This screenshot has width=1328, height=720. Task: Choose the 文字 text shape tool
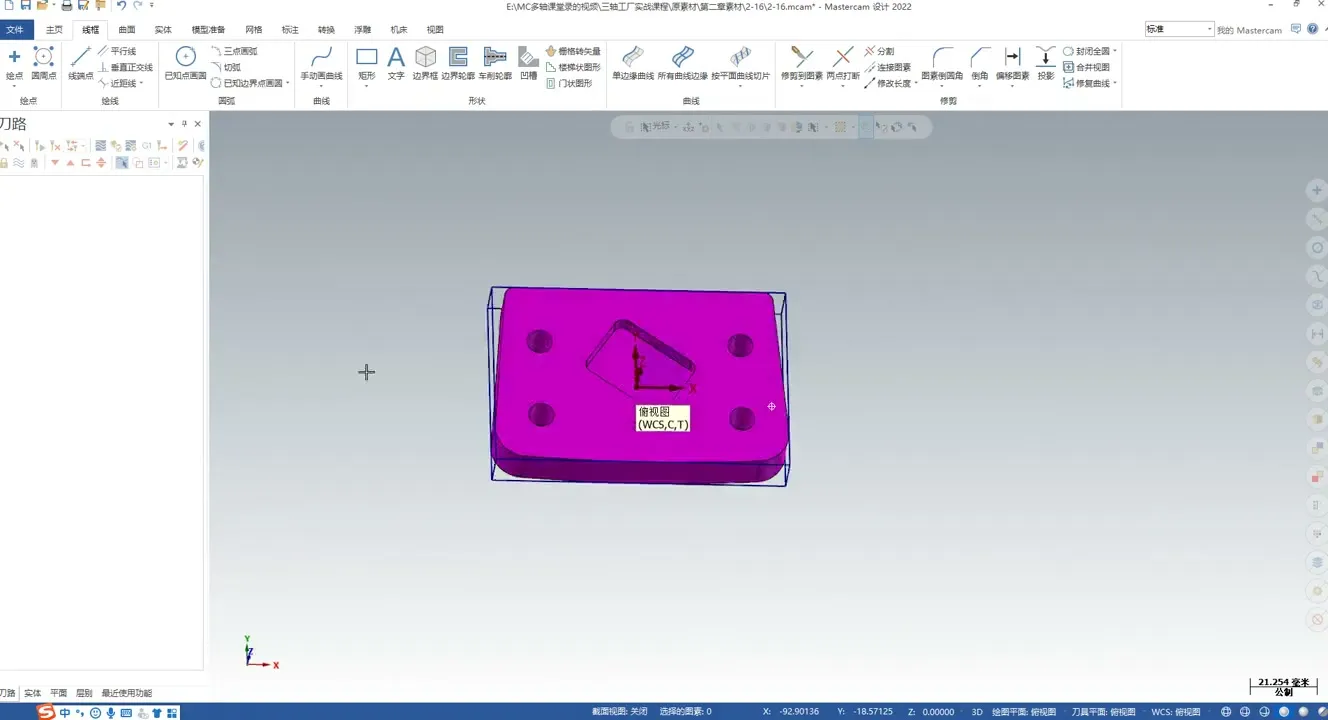(x=396, y=62)
